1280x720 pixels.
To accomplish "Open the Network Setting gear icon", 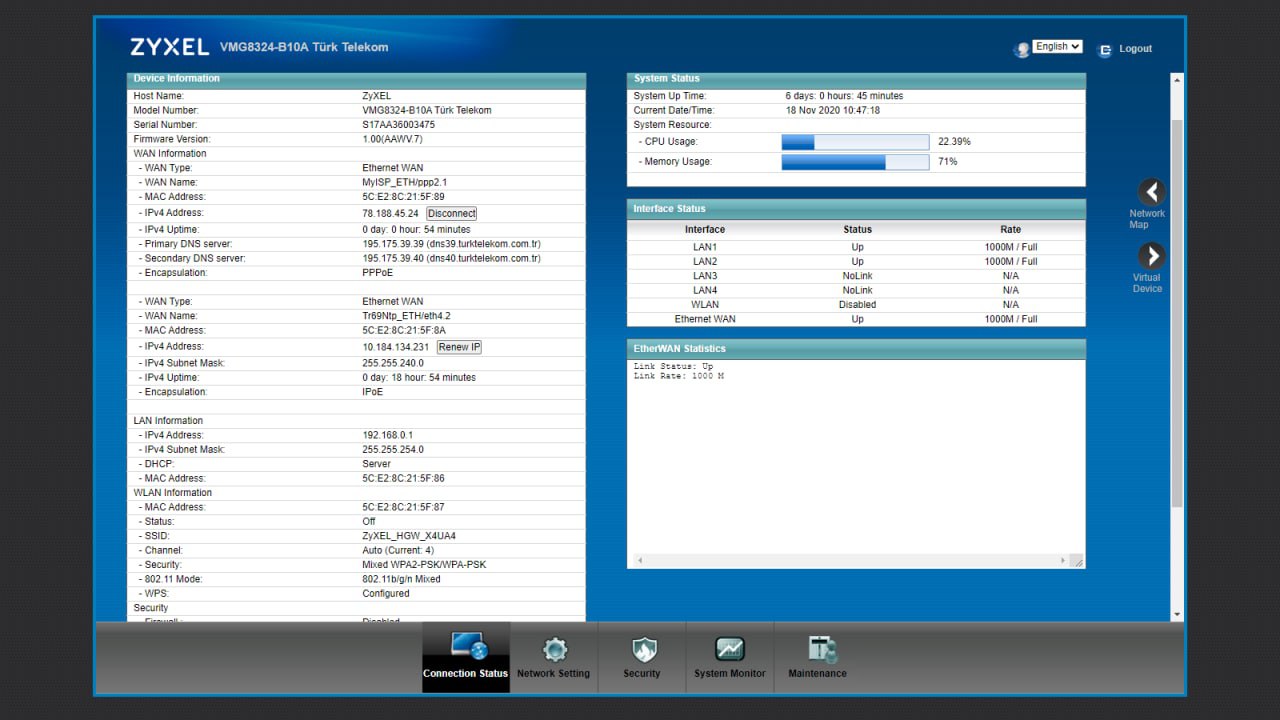I will click(555, 650).
